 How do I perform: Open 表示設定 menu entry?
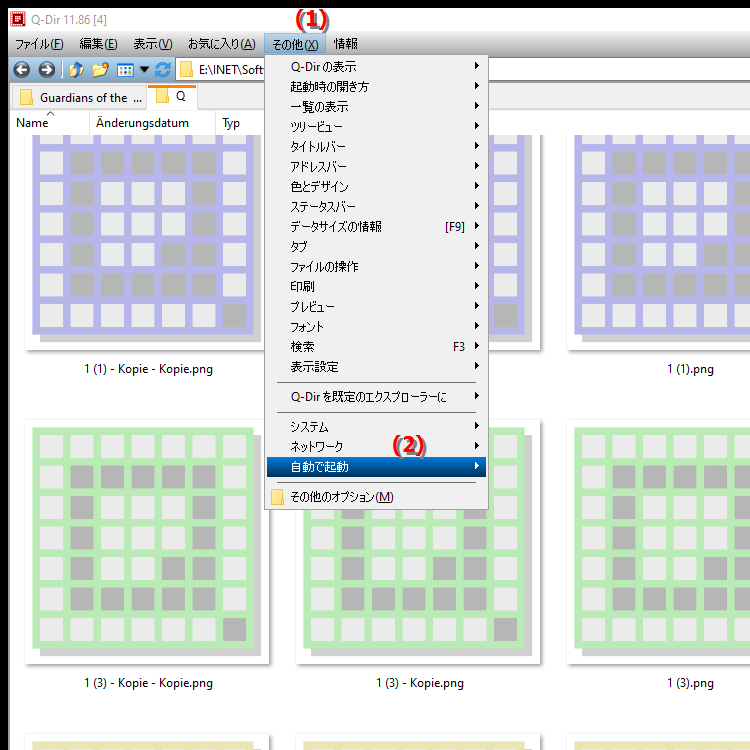[x=376, y=367]
